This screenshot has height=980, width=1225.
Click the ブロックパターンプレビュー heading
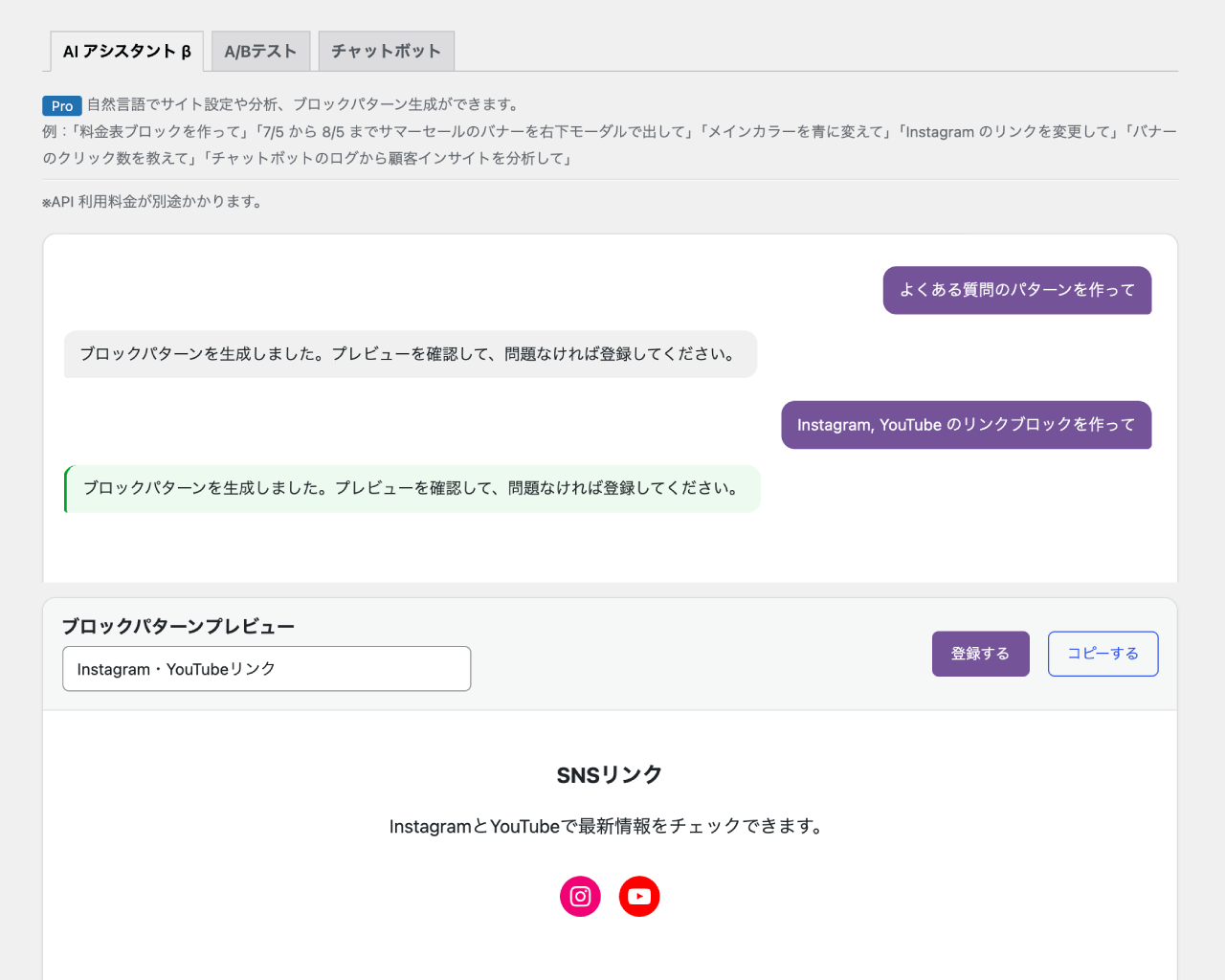[x=178, y=626]
